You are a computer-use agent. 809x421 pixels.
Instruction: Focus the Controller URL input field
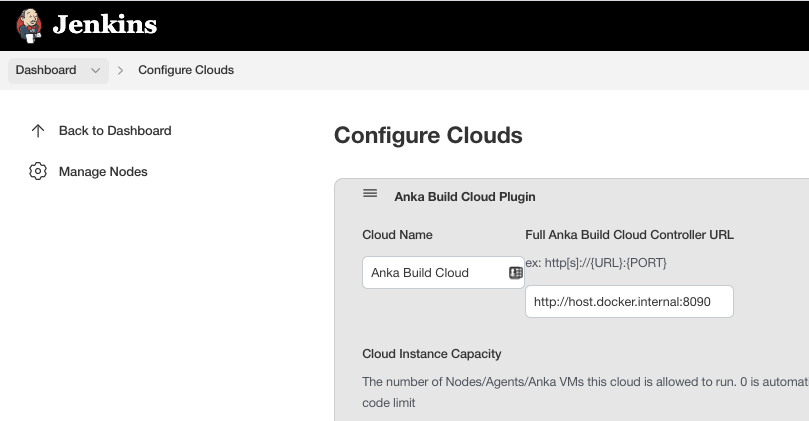[628, 301]
